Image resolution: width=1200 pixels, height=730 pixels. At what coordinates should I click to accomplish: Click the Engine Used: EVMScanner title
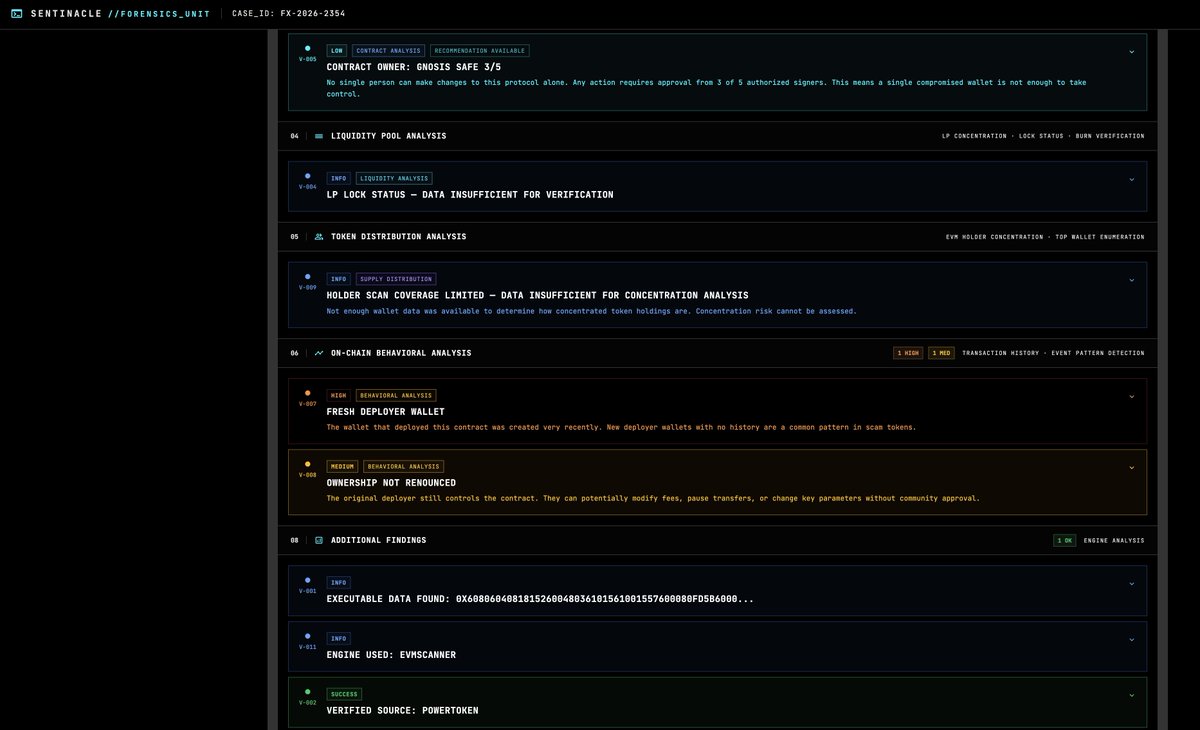pyautogui.click(x=391, y=655)
